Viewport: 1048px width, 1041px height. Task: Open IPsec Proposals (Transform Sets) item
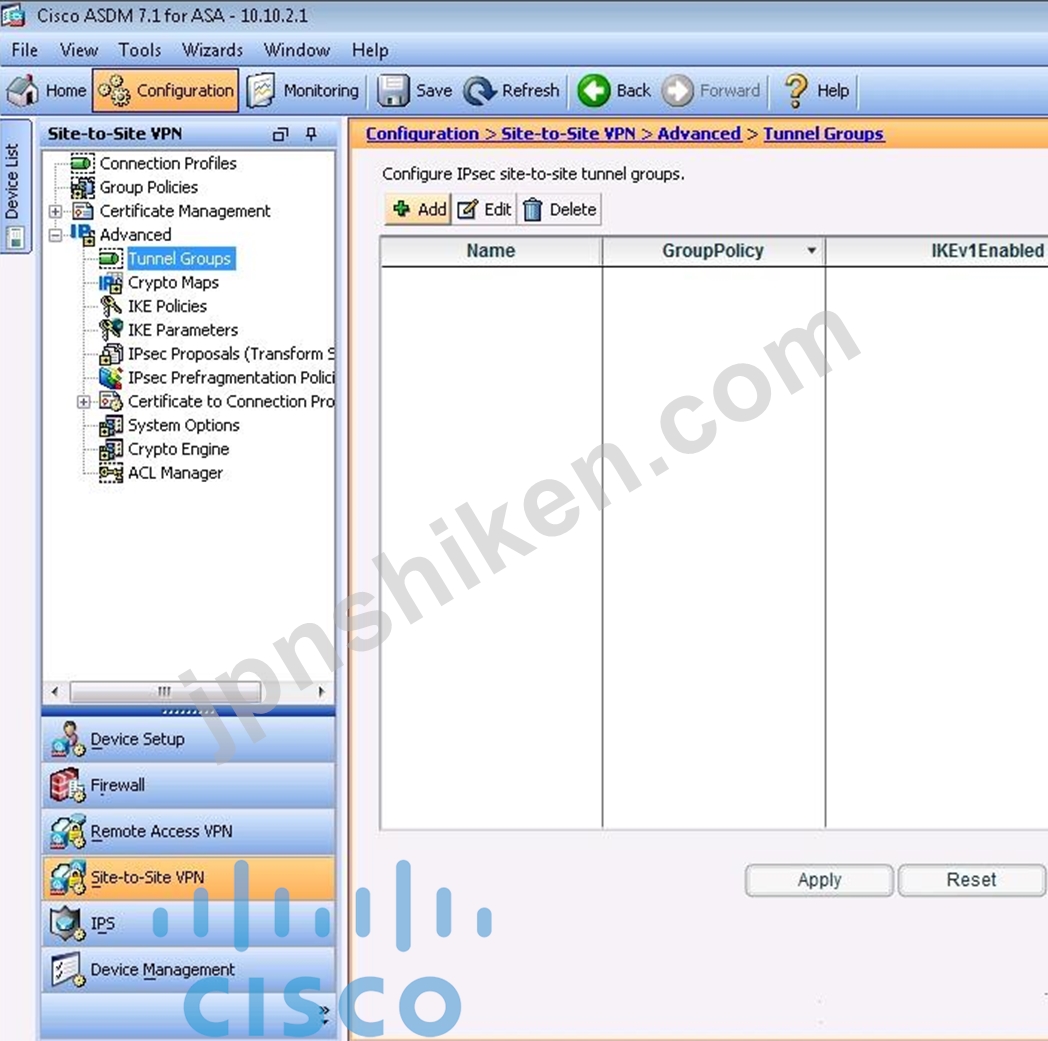click(x=231, y=353)
